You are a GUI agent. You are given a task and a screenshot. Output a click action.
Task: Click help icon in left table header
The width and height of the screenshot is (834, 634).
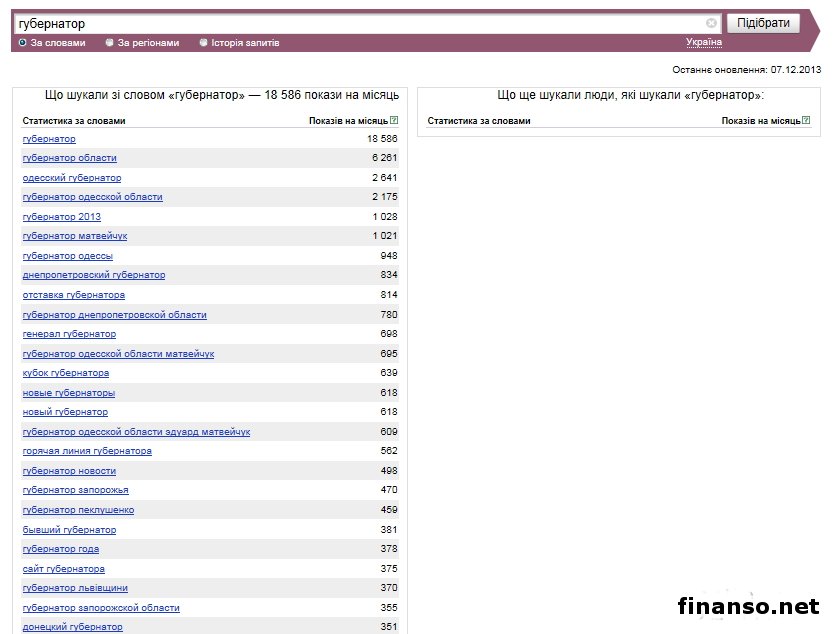[394, 120]
